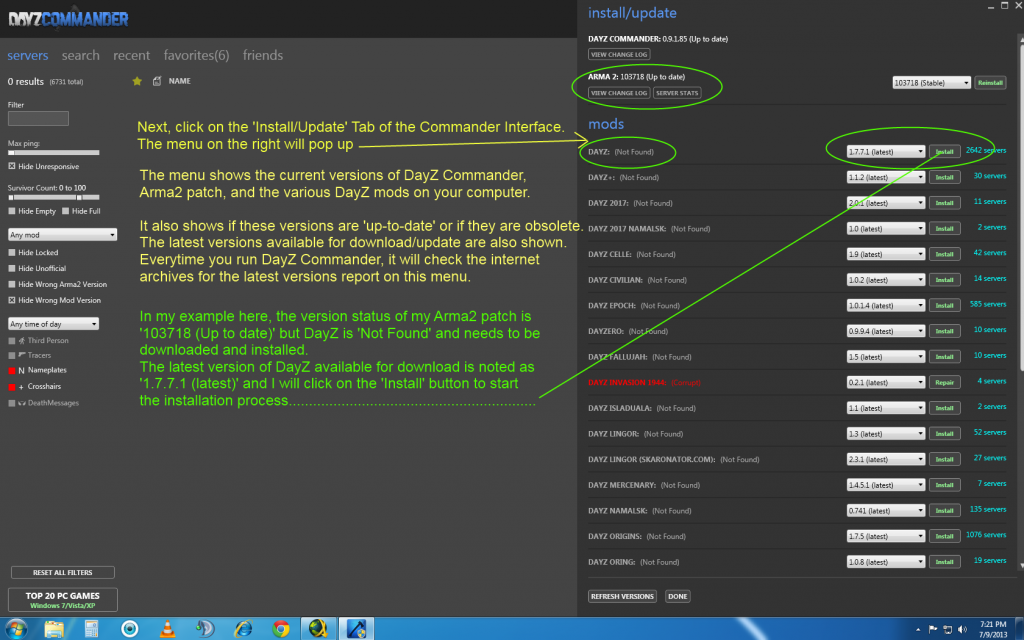Open the DAYZ CELLE version dropdown
The height and width of the screenshot is (640, 1024).
[886, 254]
